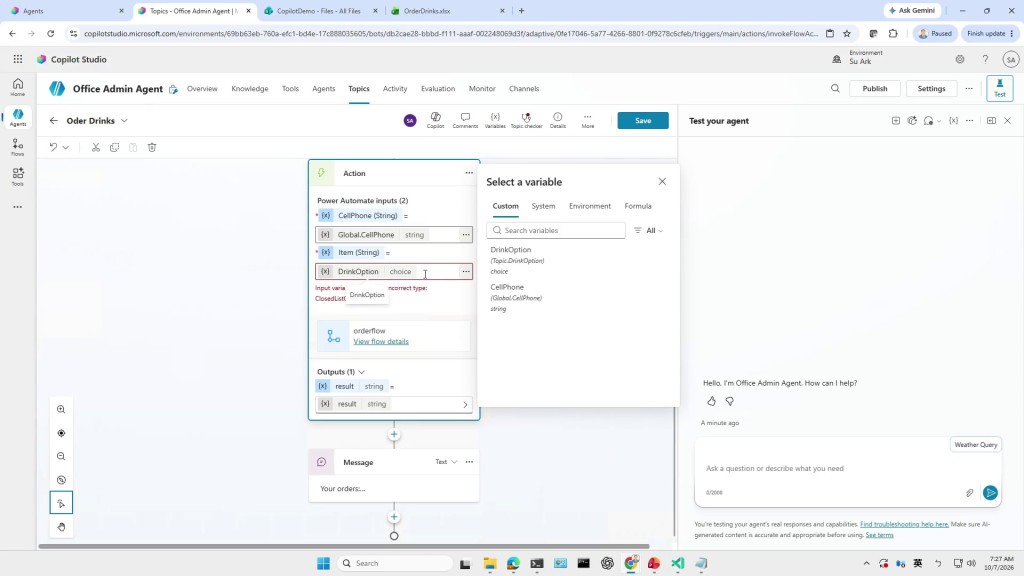Run the Topic checker
Image resolution: width=1024 pixels, height=576 pixels.
tap(526, 120)
